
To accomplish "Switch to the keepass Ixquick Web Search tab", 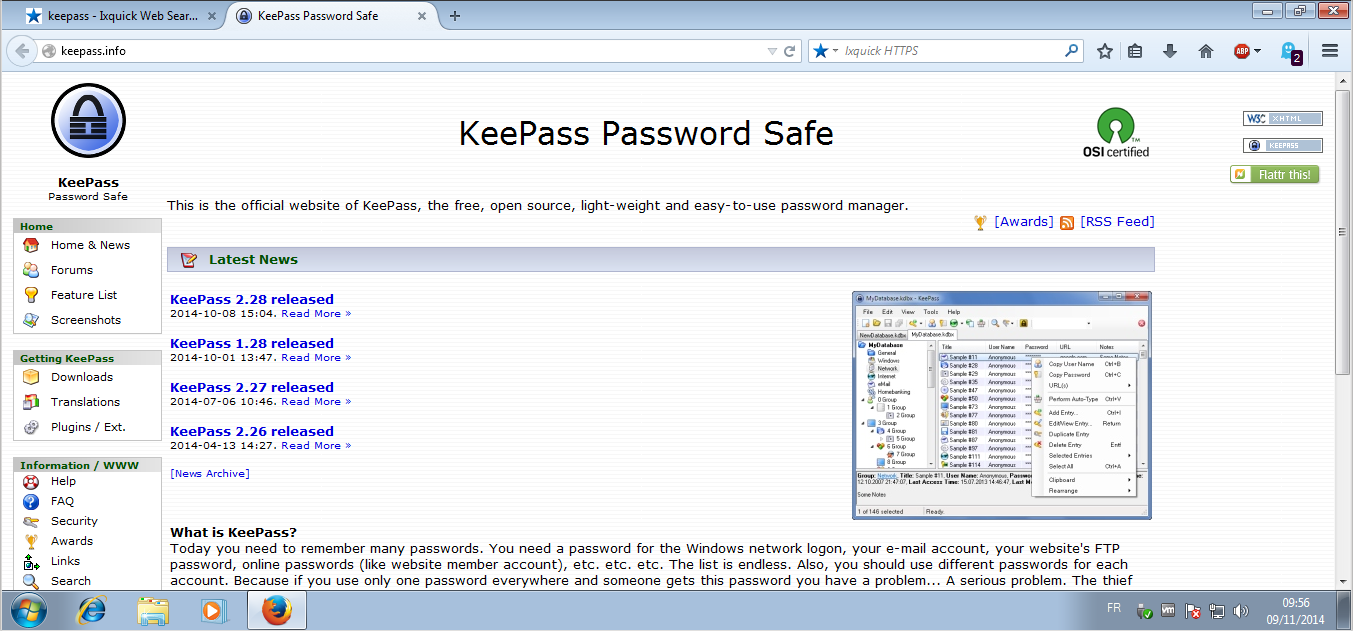I will [x=123, y=16].
